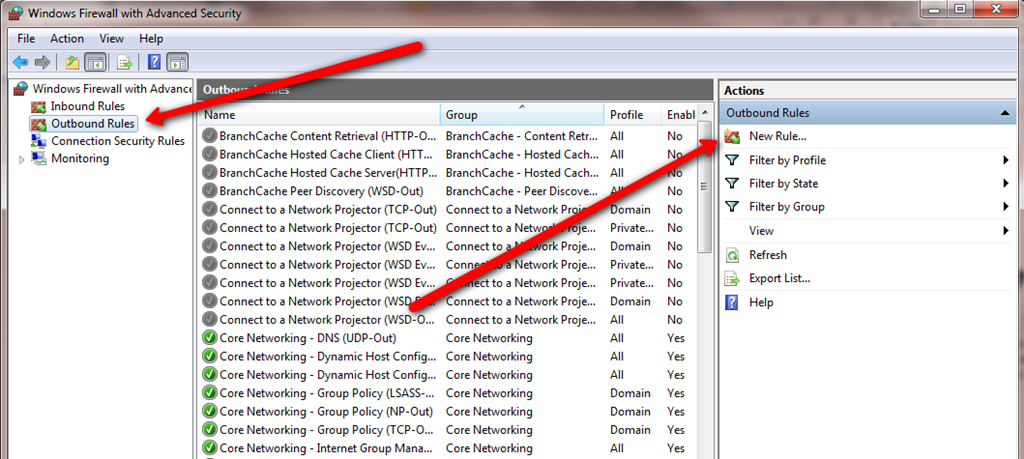Screen dimensions: 1024x459
Task: Click the Refresh icon in Actions pane
Action: pos(732,255)
